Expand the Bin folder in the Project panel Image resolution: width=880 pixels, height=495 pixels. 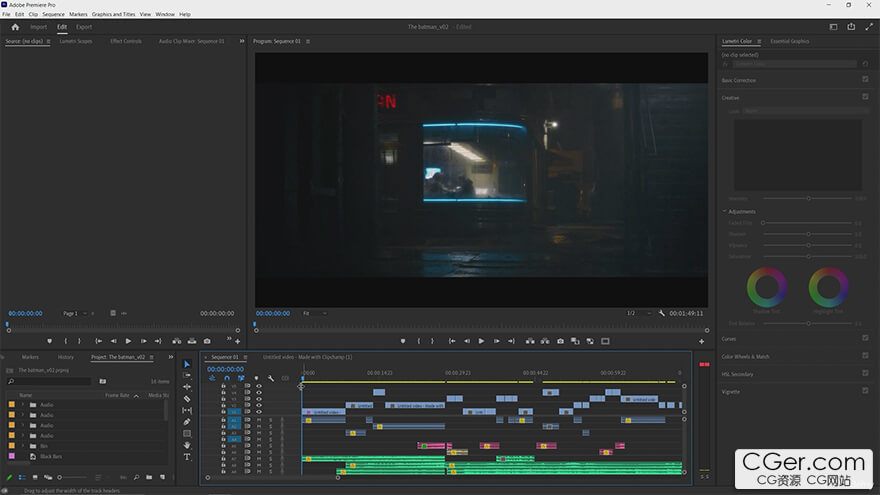(x=22, y=446)
